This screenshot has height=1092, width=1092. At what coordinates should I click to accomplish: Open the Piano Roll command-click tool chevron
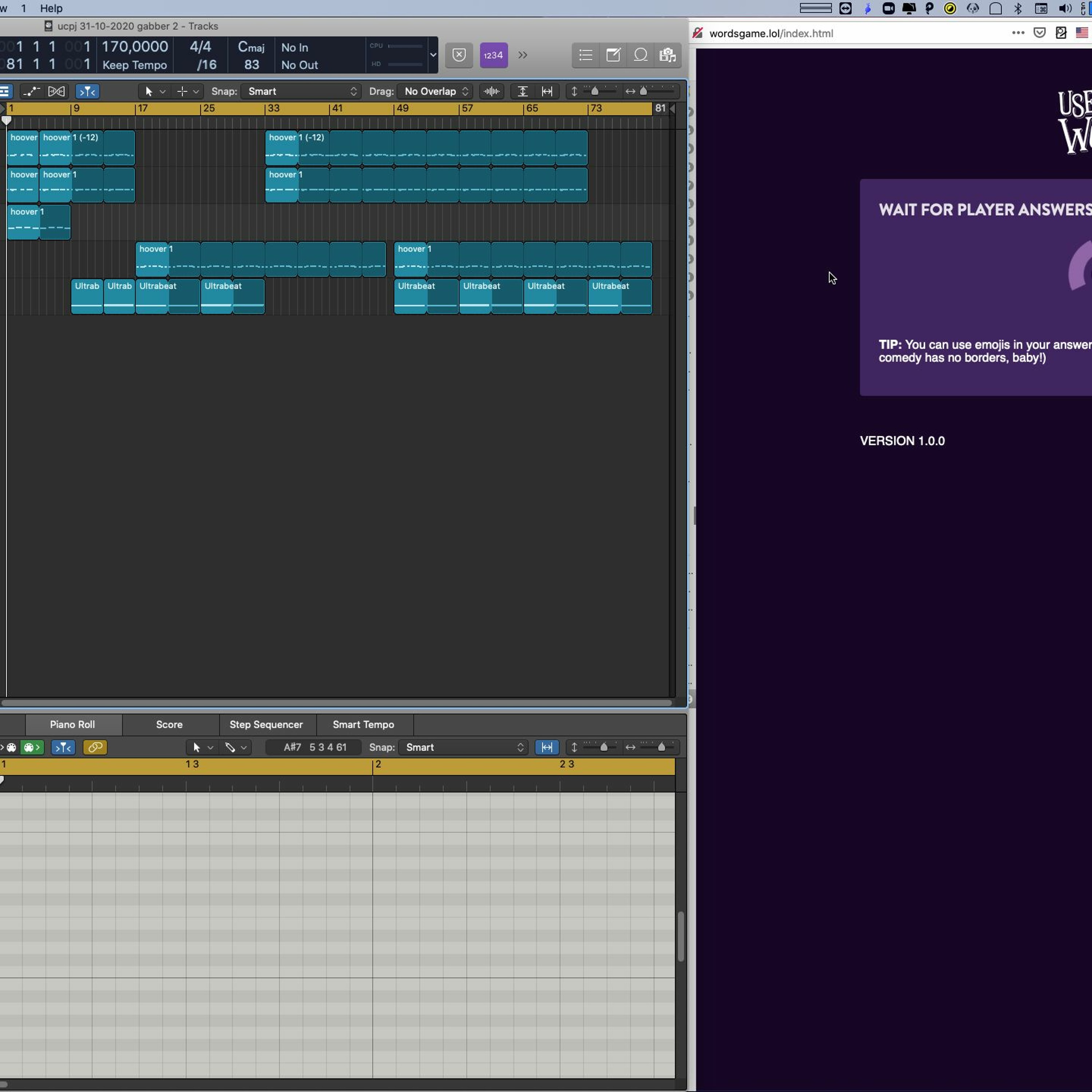click(x=244, y=748)
